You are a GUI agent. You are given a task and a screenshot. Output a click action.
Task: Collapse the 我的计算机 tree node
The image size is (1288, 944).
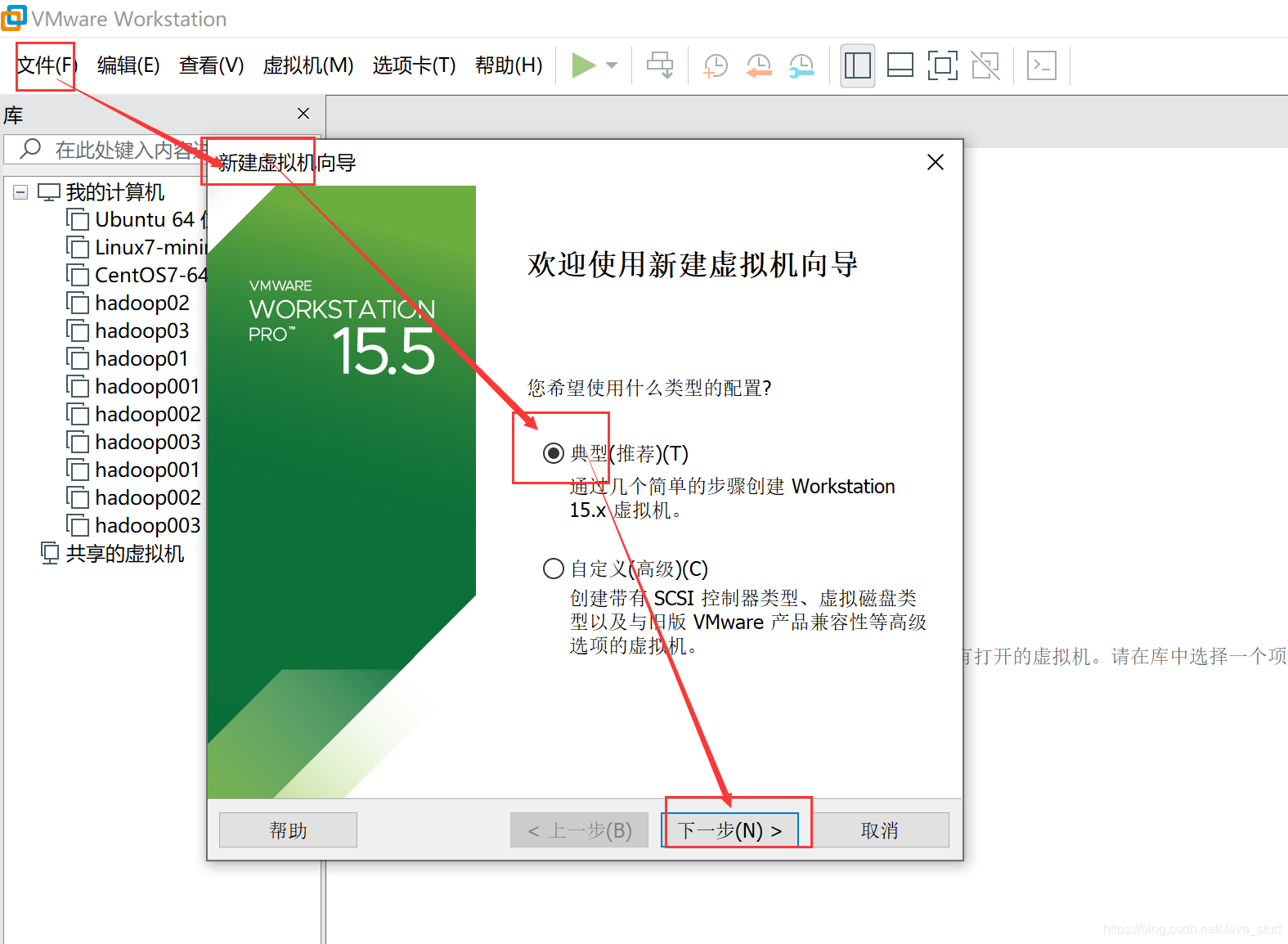(x=21, y=192)
